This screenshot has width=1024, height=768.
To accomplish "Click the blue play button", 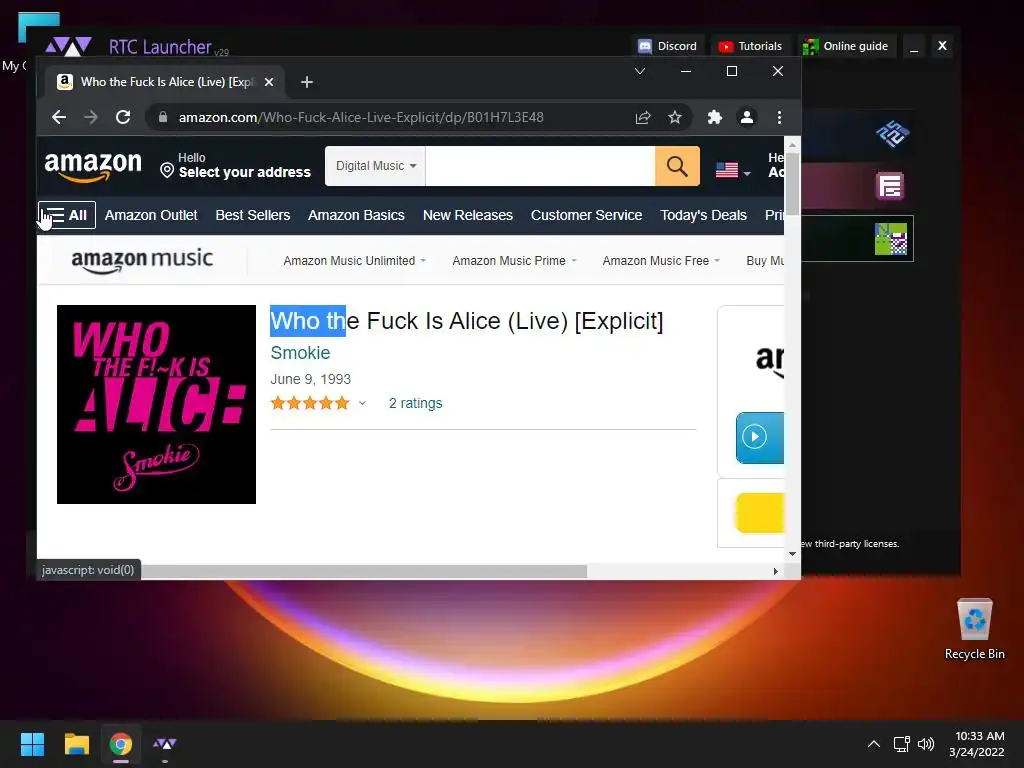I will 760,438.
